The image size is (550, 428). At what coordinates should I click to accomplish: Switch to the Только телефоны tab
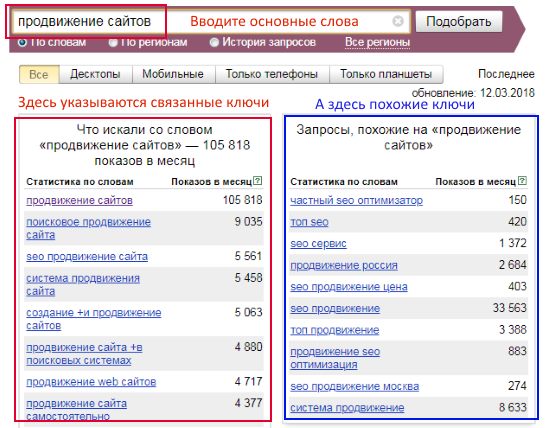point(272,74)
